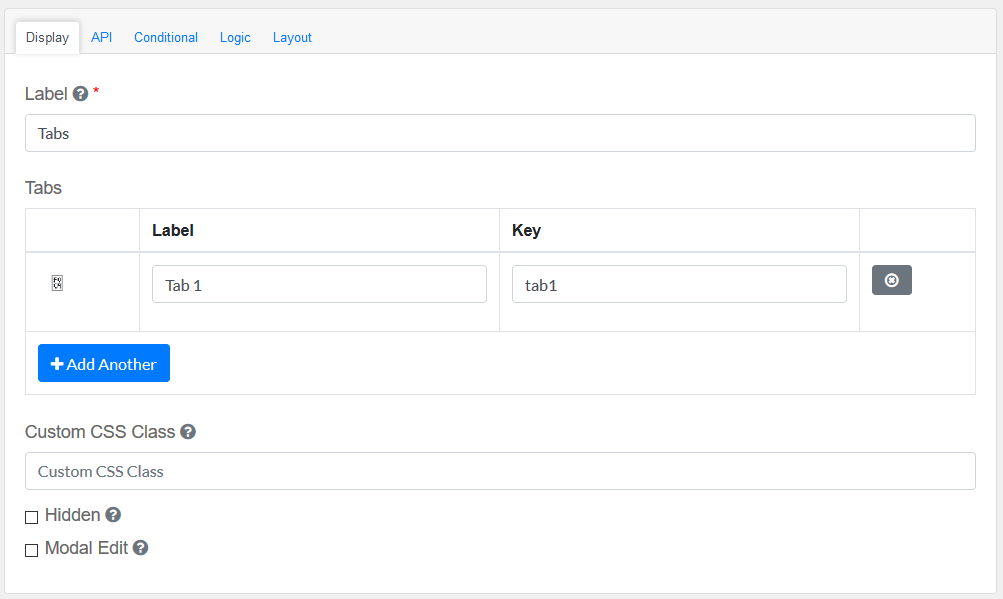Click the Hidden option help icon
The image size is (1003, 599).
point(113,515)
